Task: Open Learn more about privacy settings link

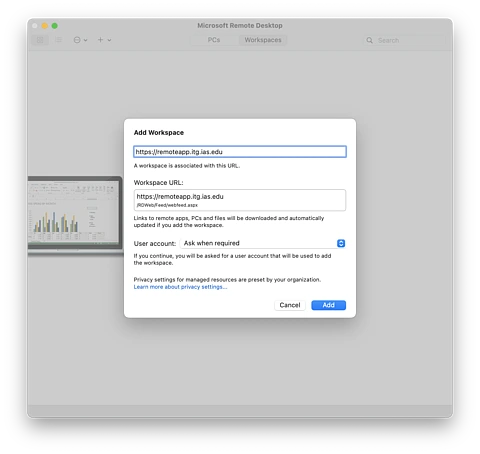Action: [x=180, y=287]
